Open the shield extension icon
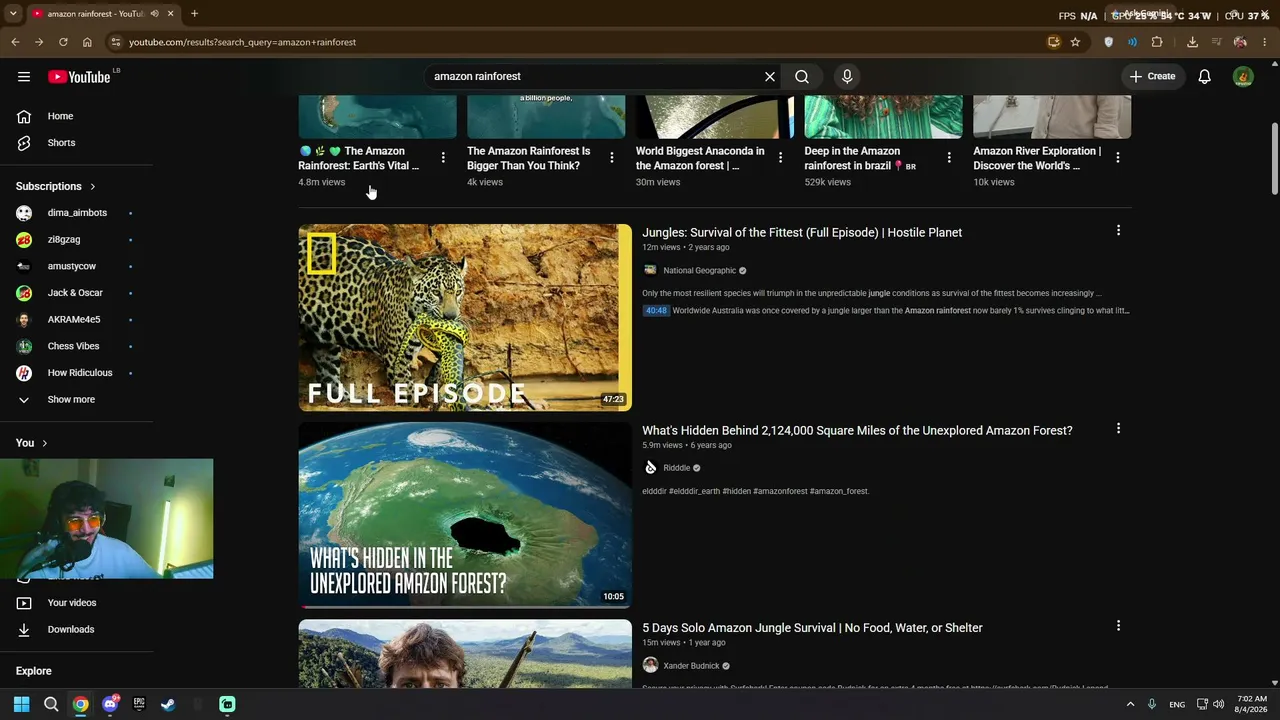Viewport: 1280px width, 720px height. [x=1108, y=42]
